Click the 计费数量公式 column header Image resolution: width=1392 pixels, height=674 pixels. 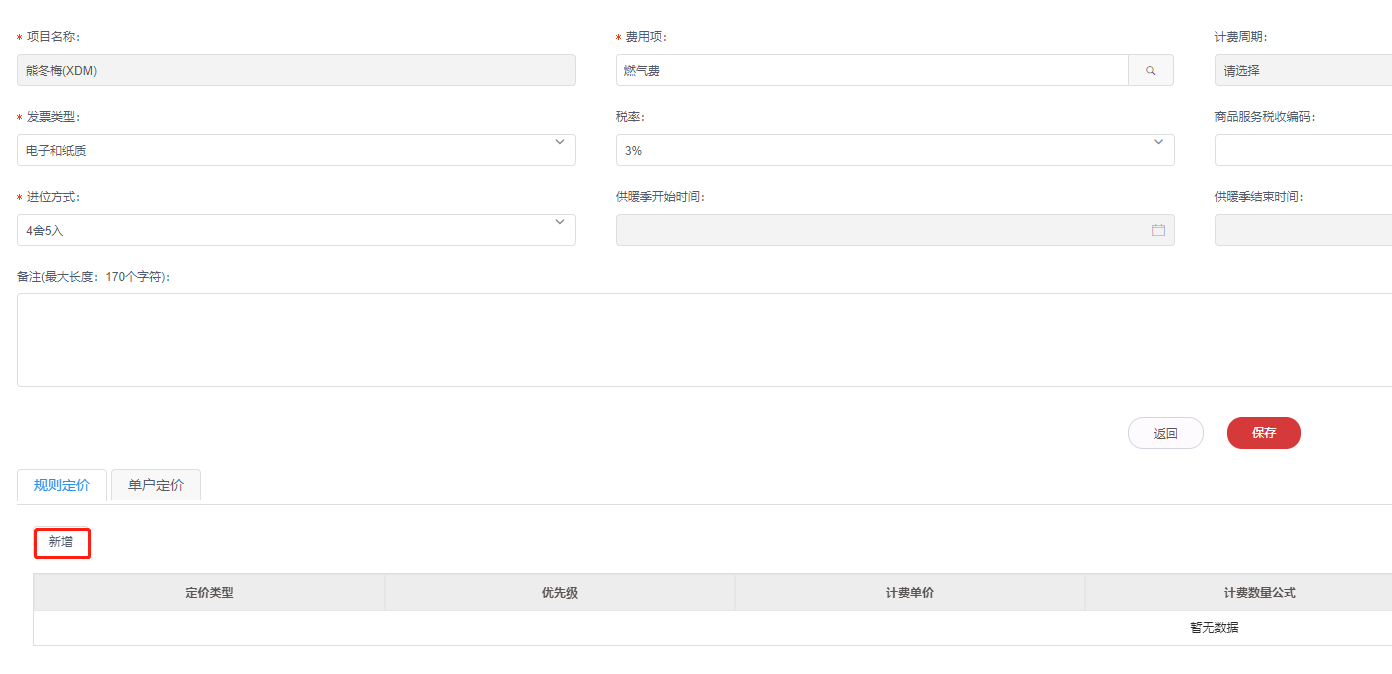click(x=1258, y=592)
